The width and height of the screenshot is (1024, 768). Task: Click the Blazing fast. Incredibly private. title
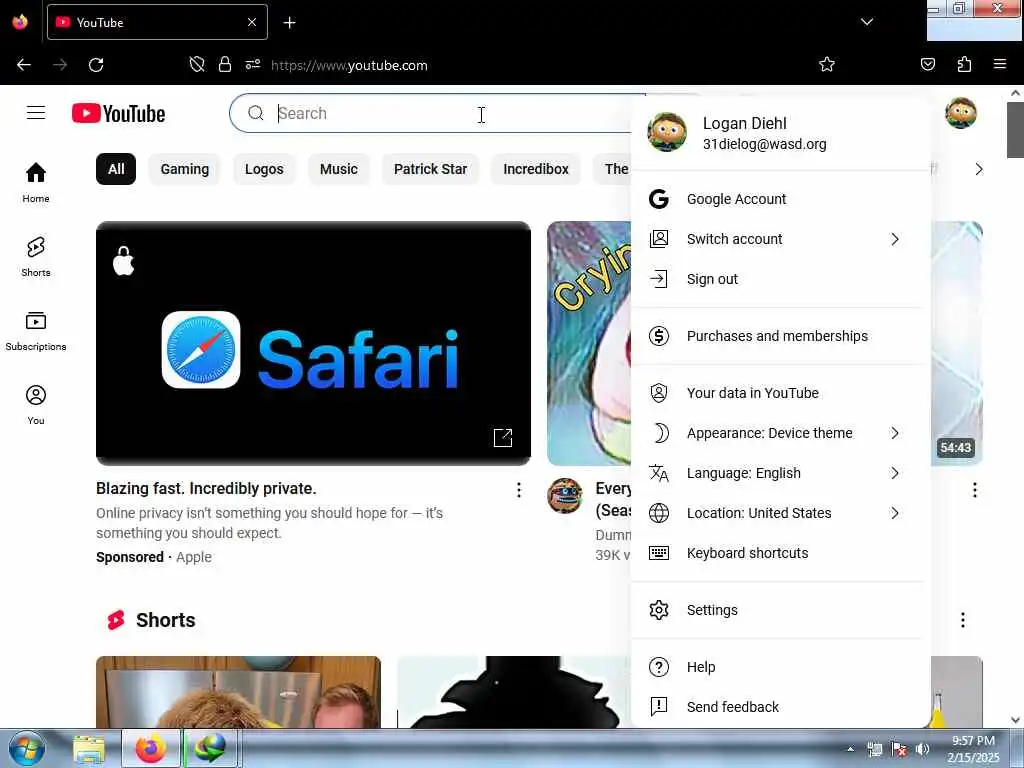click(206, 488)
